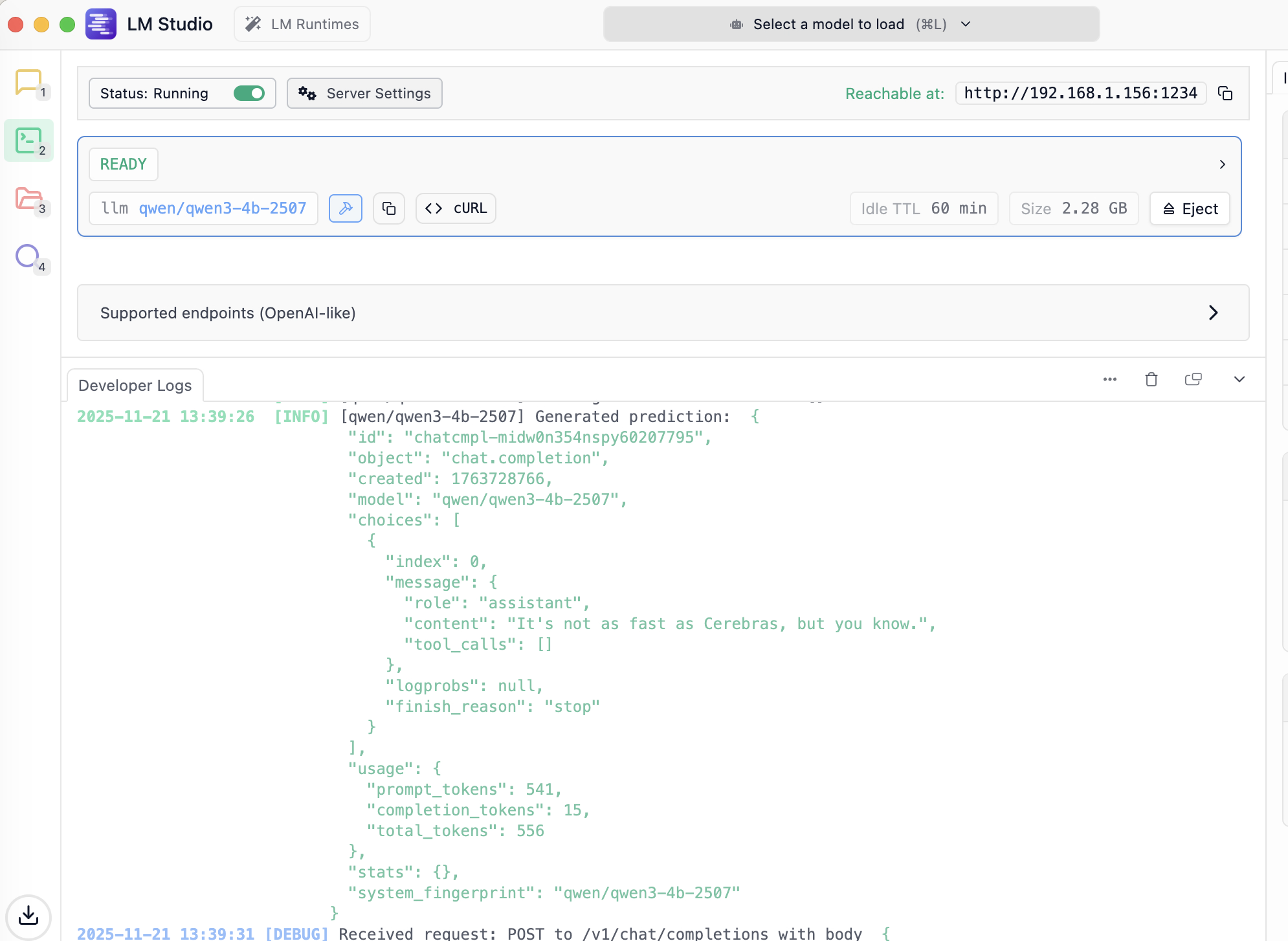Copy the server address URL
The height and width of the screenshot is (941, 1288).
[1225, 93]
